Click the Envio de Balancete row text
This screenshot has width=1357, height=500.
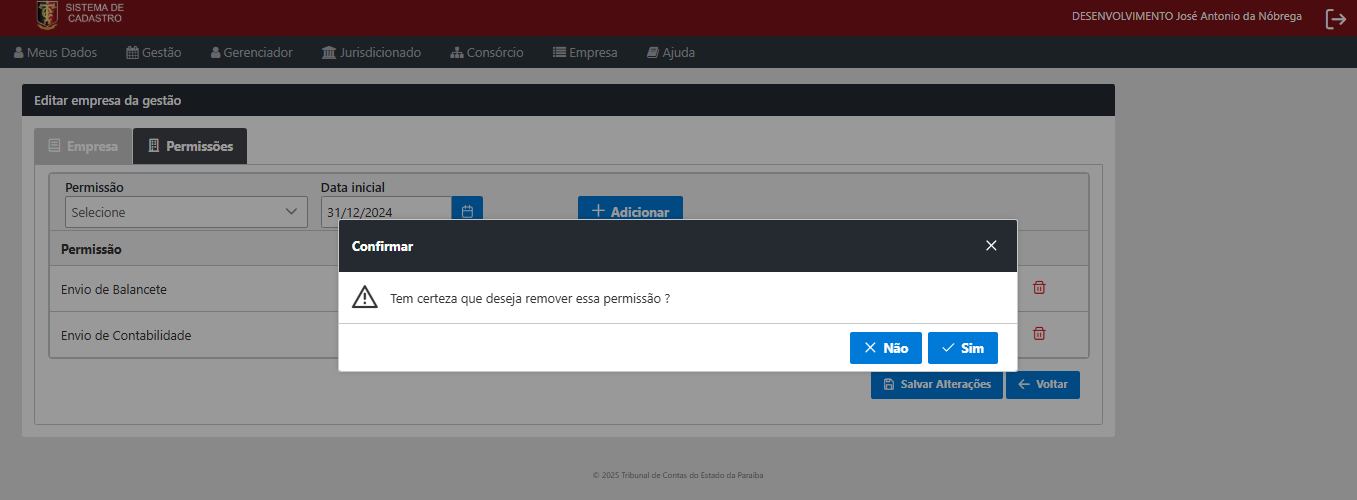114,289
